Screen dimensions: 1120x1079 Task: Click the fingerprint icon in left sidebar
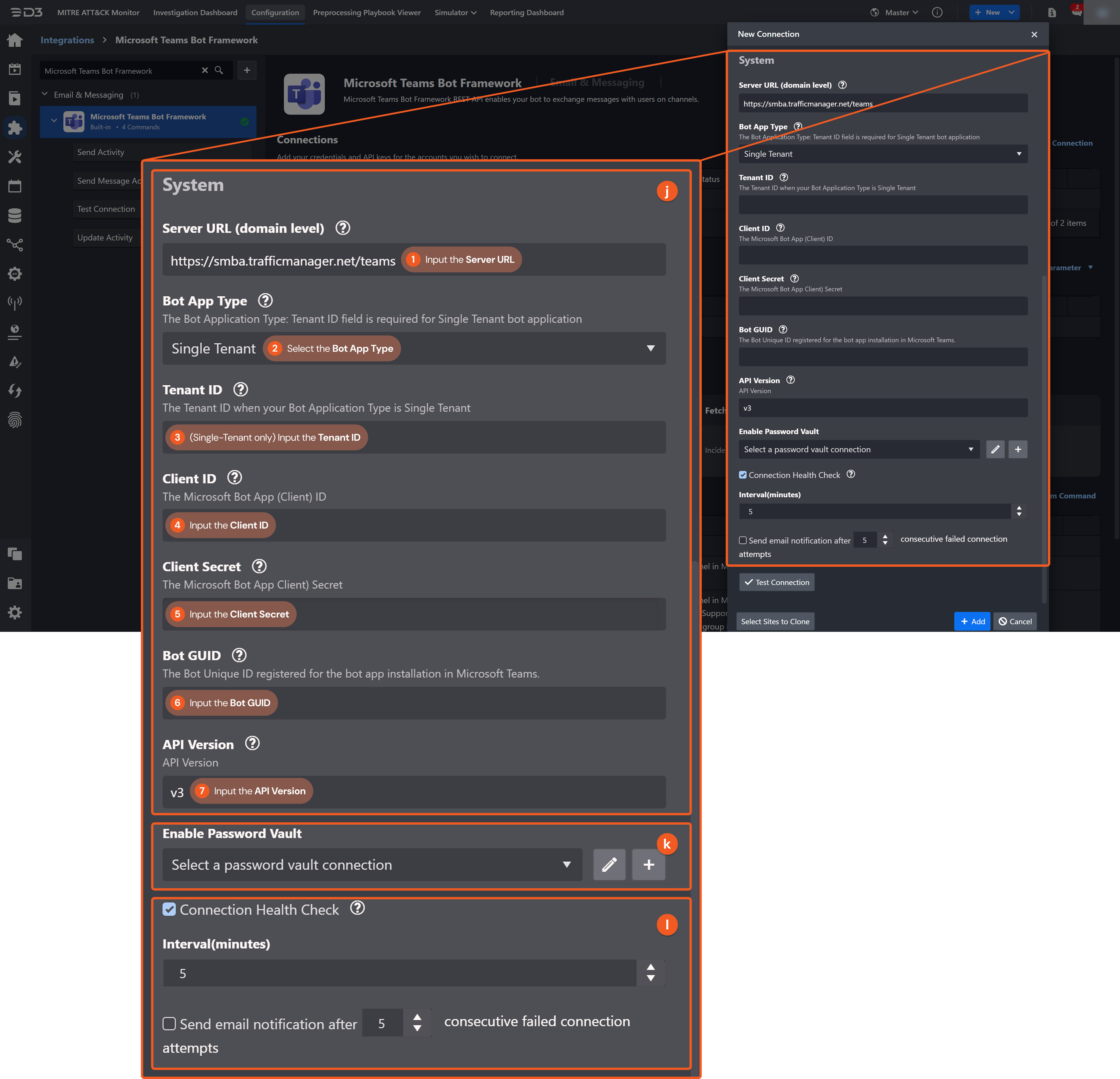click(15, 420)
